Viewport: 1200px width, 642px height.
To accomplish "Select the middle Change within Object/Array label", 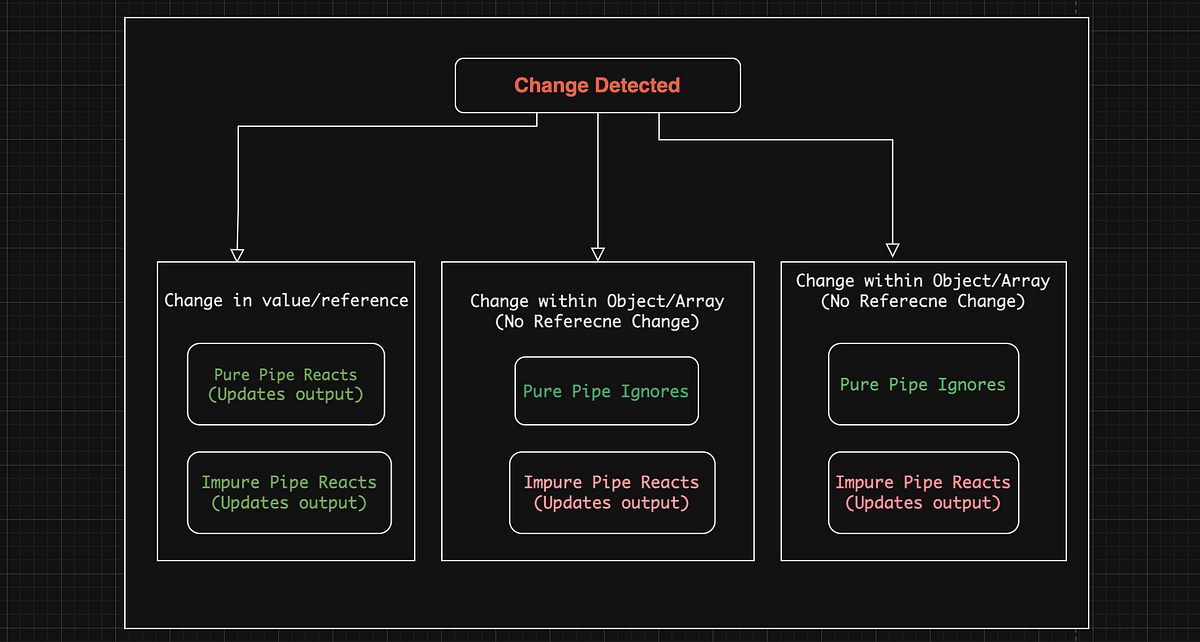I will click(x=597, y=301).
